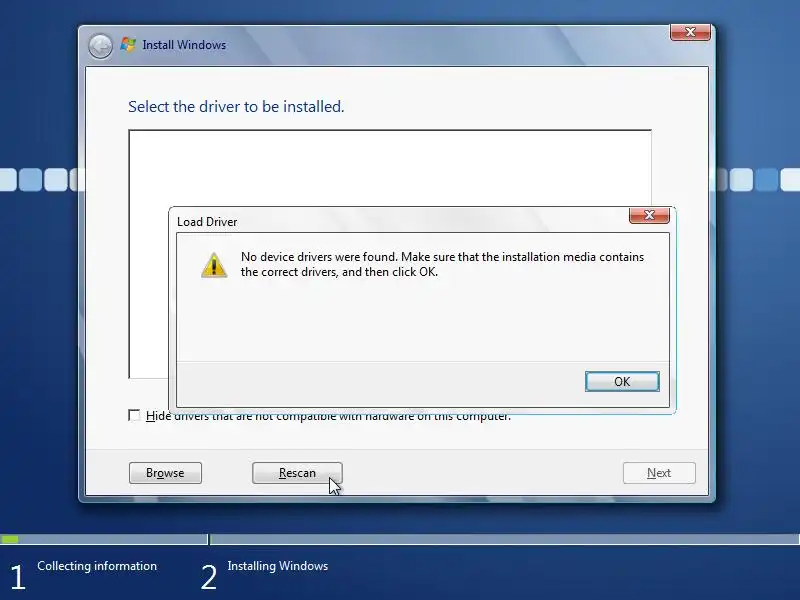800x600 pixels.
Task: Toggle Hide incompatible drivers checkbox
Action: coord(134,415)
